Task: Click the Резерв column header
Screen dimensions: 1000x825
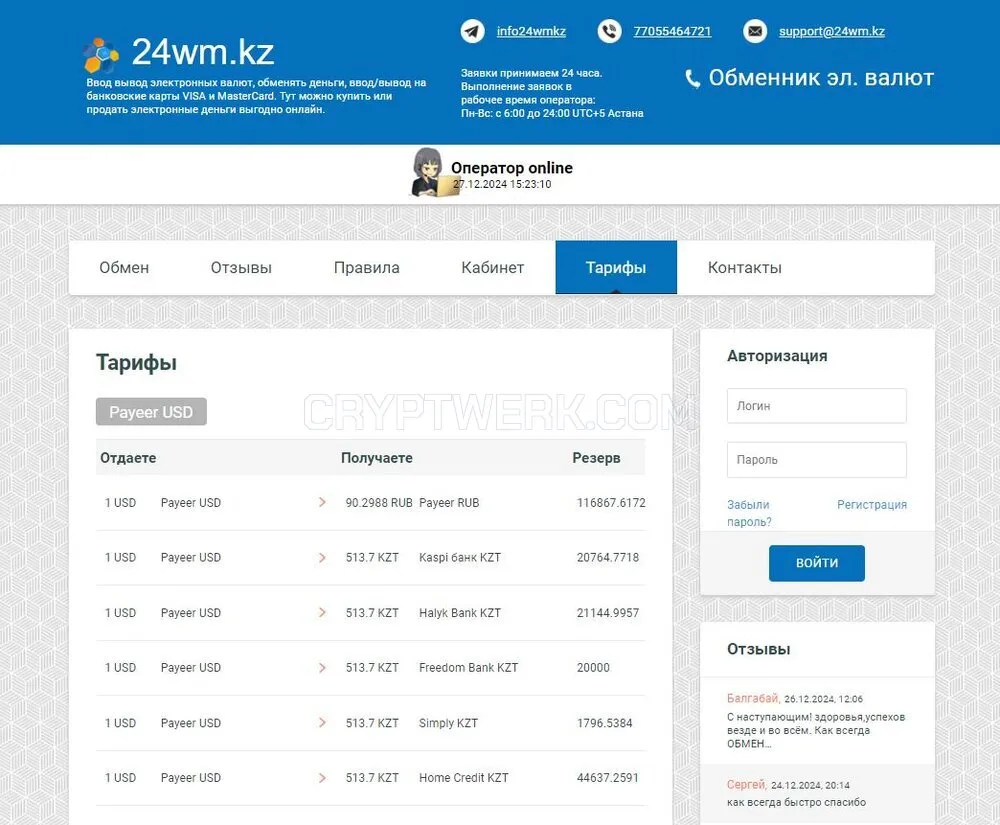Action: (596, 458)
